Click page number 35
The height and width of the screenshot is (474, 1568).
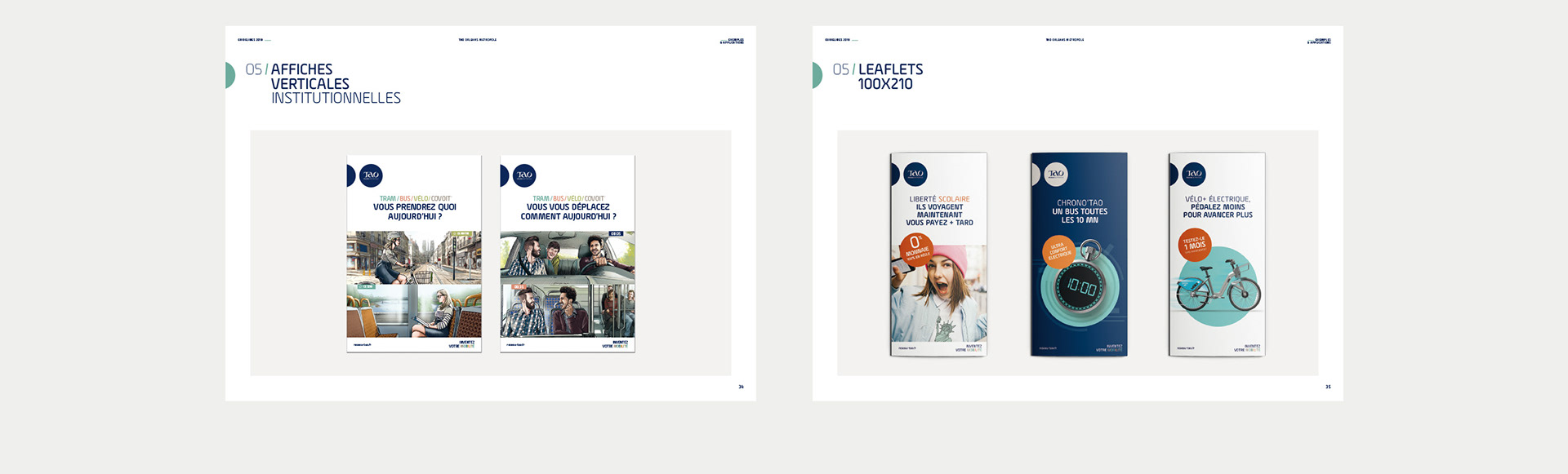point(1328,387)
